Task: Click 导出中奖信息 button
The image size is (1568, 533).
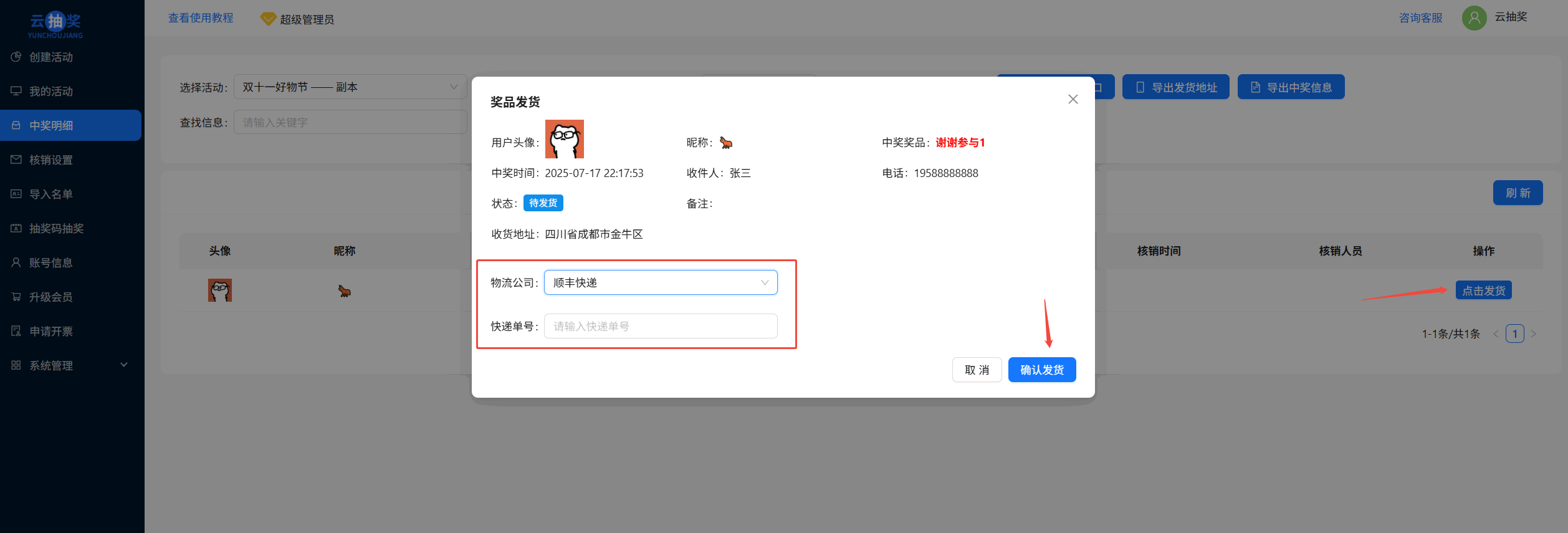Action: click(1291, 87)
